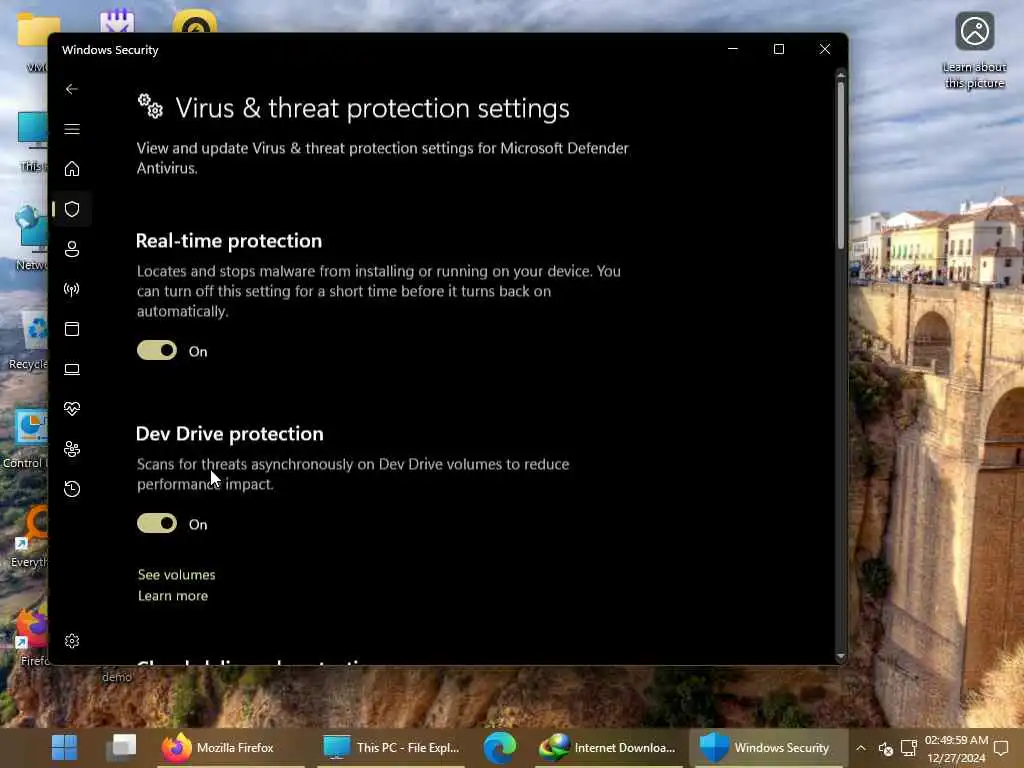The height and width of the screenshot is (768, 1024).
Task: Open Learn more link under Dev Drive
Action: (x=173, y=596)
